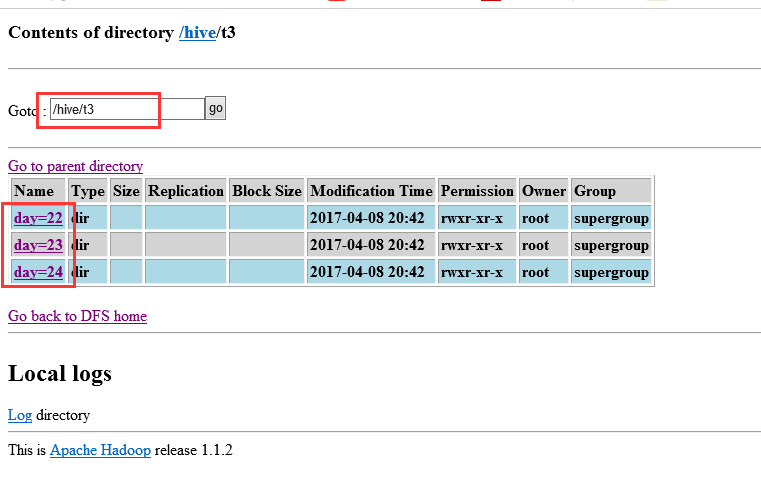Screen dimensions: 761x481
Task: Click the day=22 row modification time
Action: [x=367, y=218]
